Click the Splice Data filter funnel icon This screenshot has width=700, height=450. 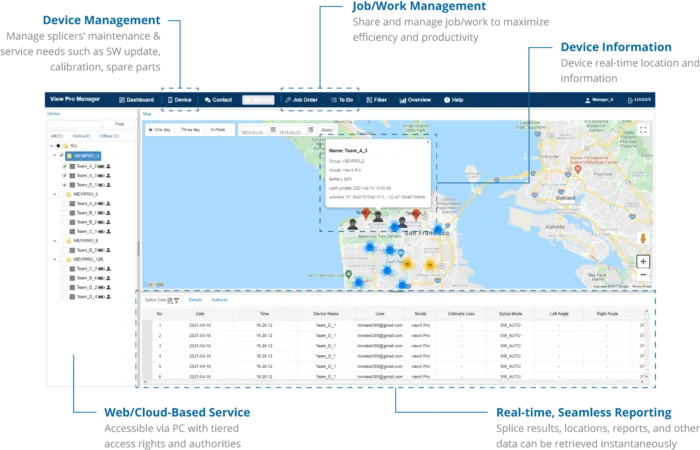click(176, 300)
